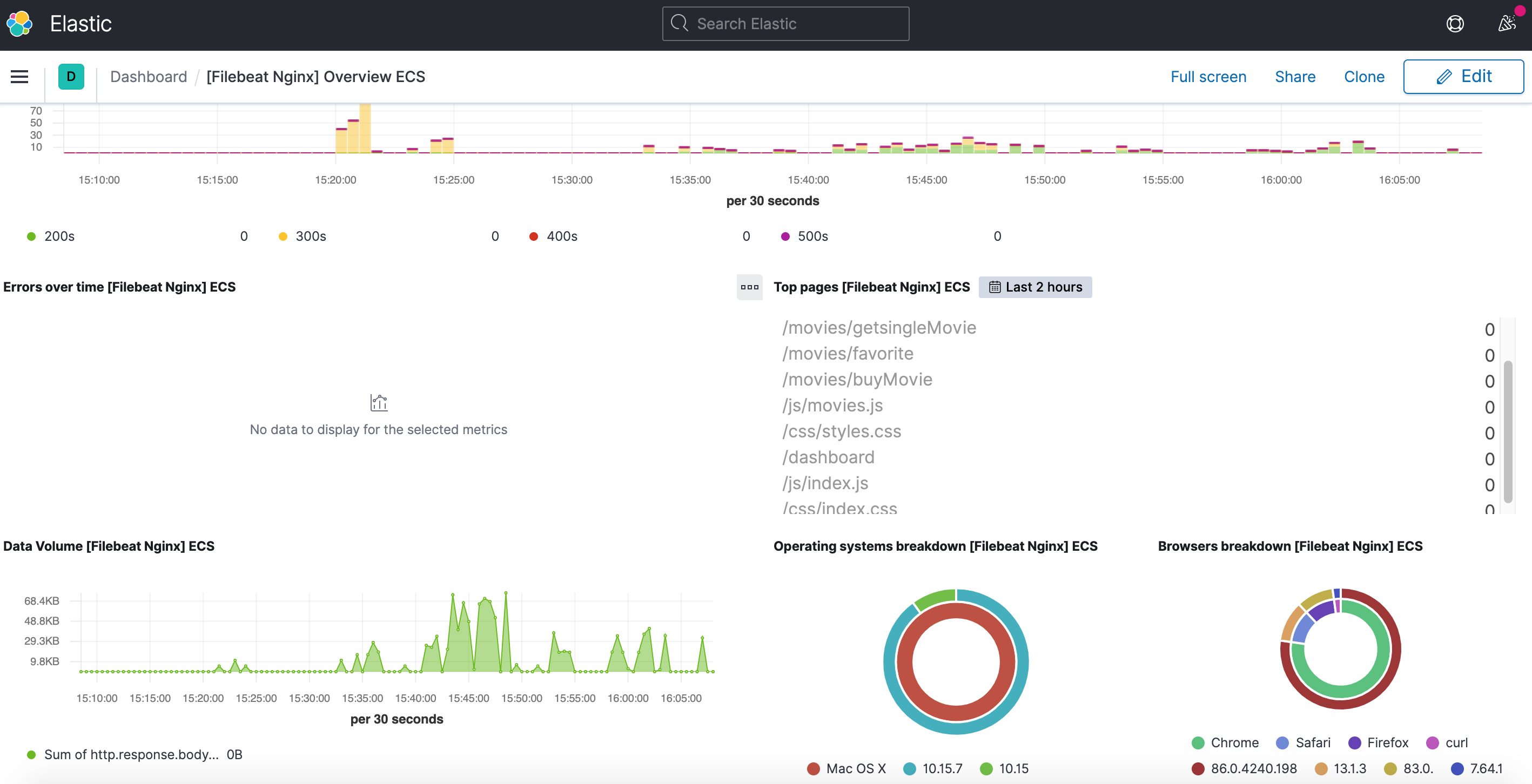Screen dimensions: 1532x784
Task: Click the calendar icon in time badge
Action: pos(995,287)
